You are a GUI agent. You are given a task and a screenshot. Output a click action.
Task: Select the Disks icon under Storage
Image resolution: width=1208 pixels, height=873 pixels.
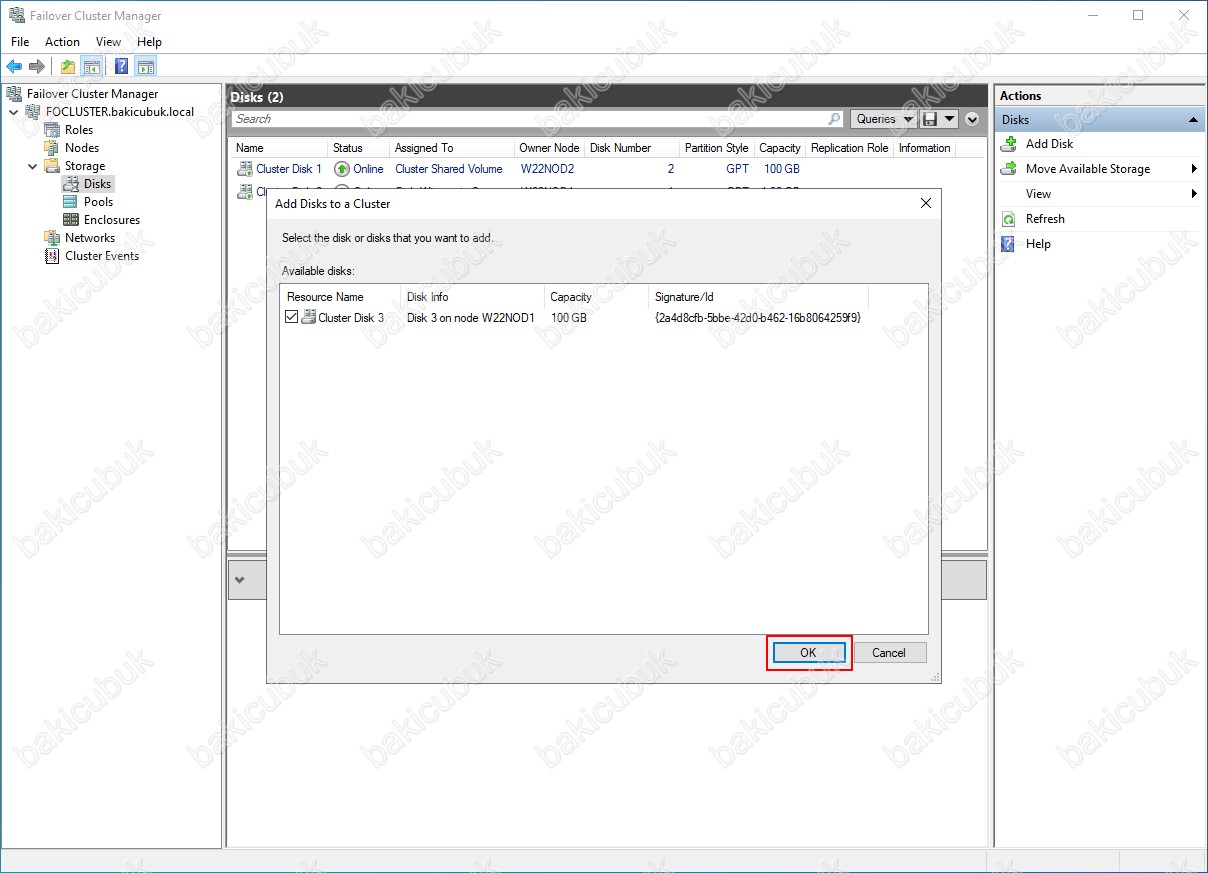point(71,184)
